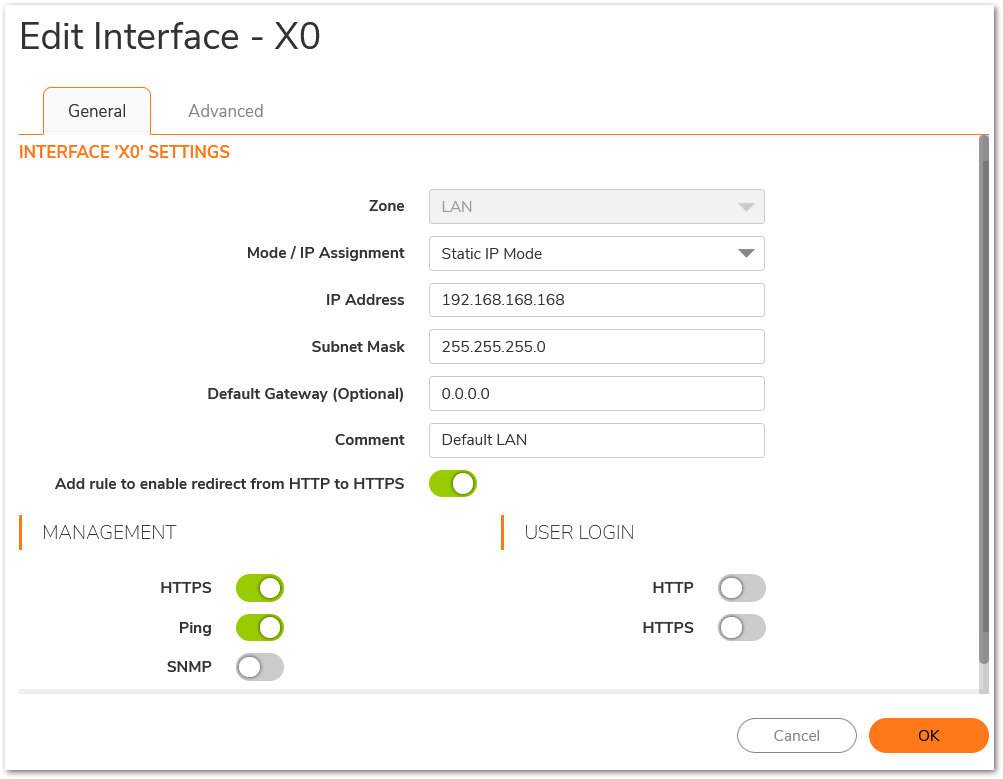This screenshot has height=779, width=1003.
Task: Click the Subnet Mask label
Action: pos(358,347)
